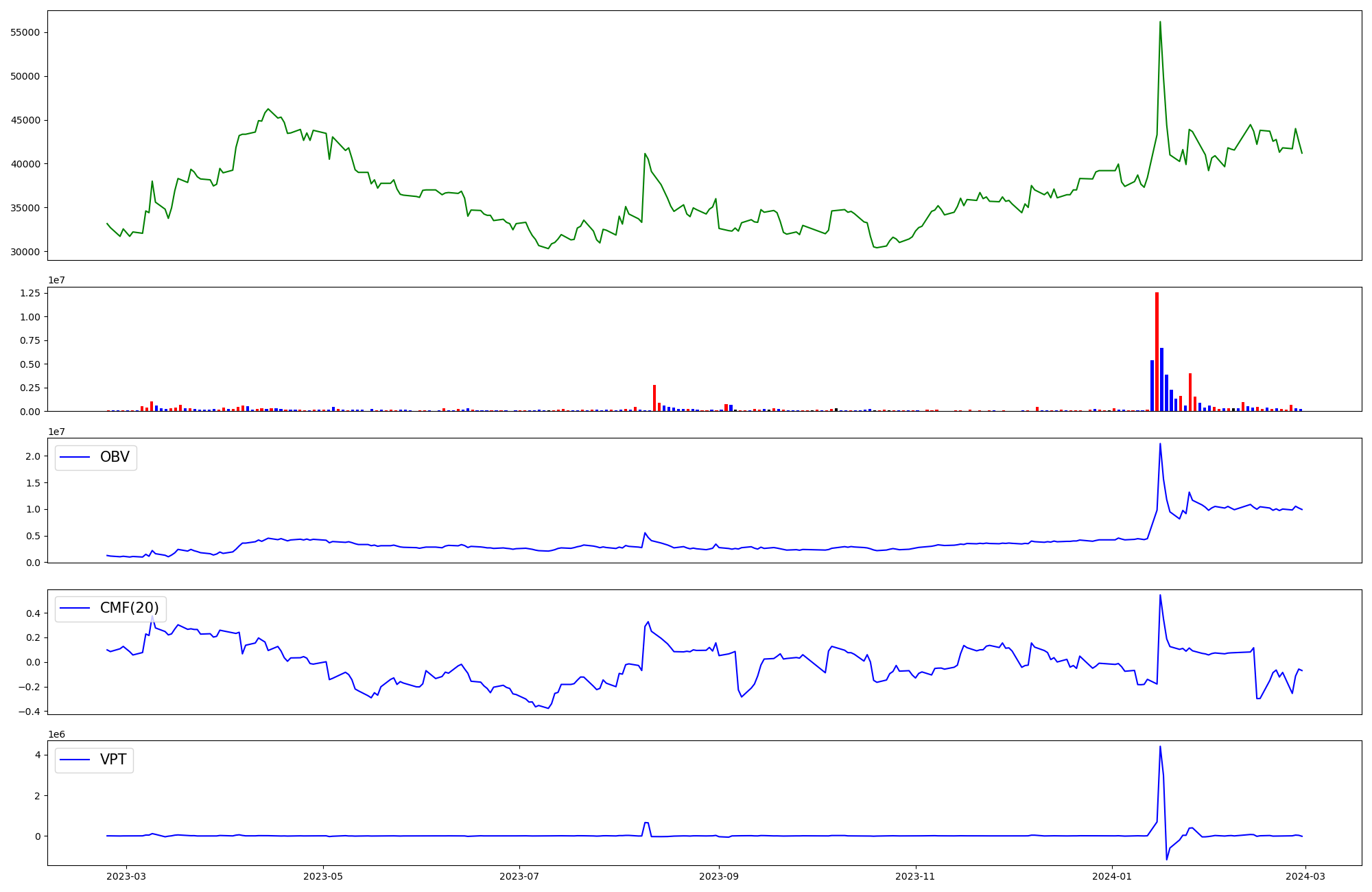Click the OBV legend label
Image resolution: width=1372 pixels, height=892 pixels.
[x=115, y=457]
